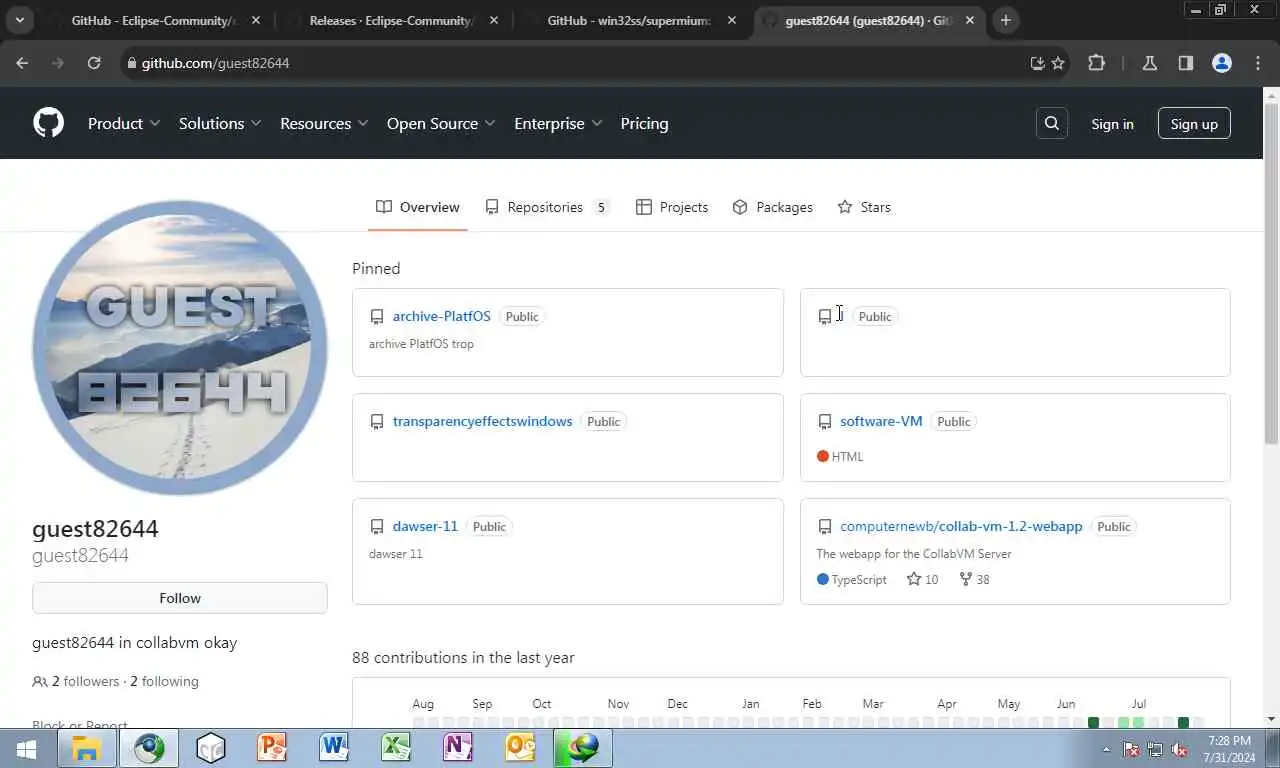1280x768 pixels.
Task: Open OneNote from the taskbar
Action: [458, 748]
